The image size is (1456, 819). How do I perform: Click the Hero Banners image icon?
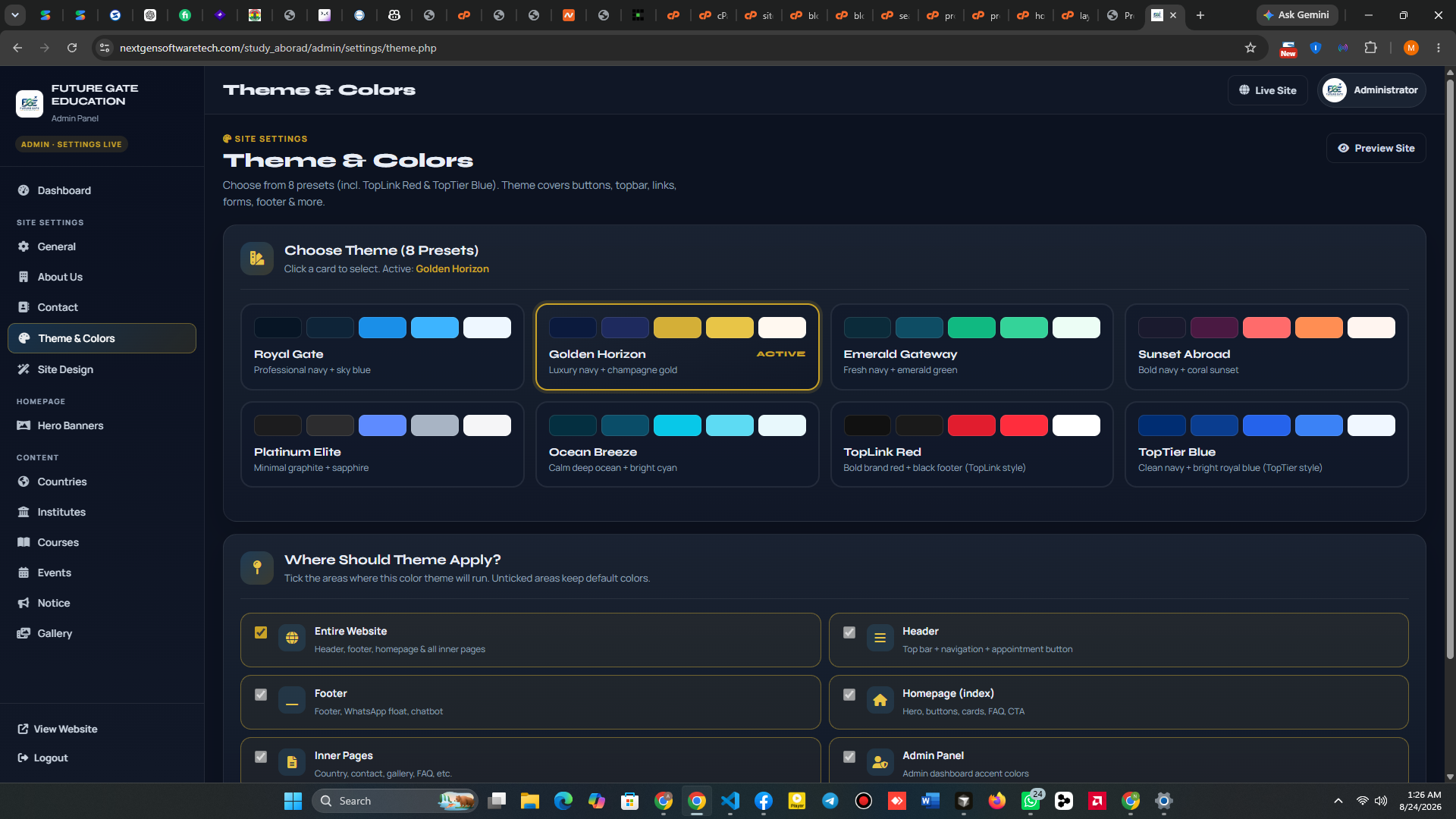click(x=24, y=425)
